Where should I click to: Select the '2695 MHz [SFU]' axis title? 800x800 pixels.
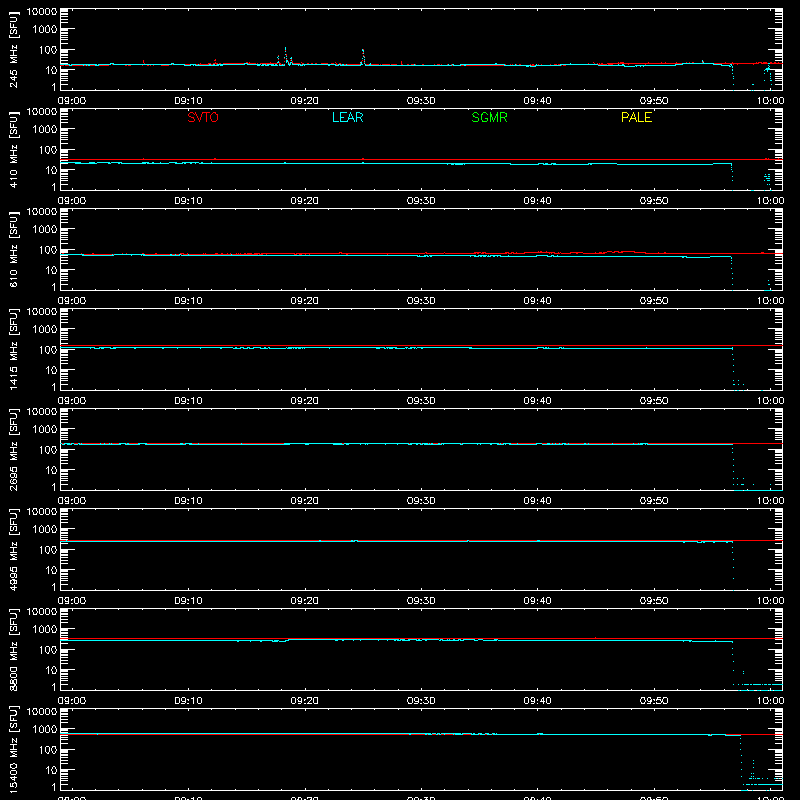[13, 449]
